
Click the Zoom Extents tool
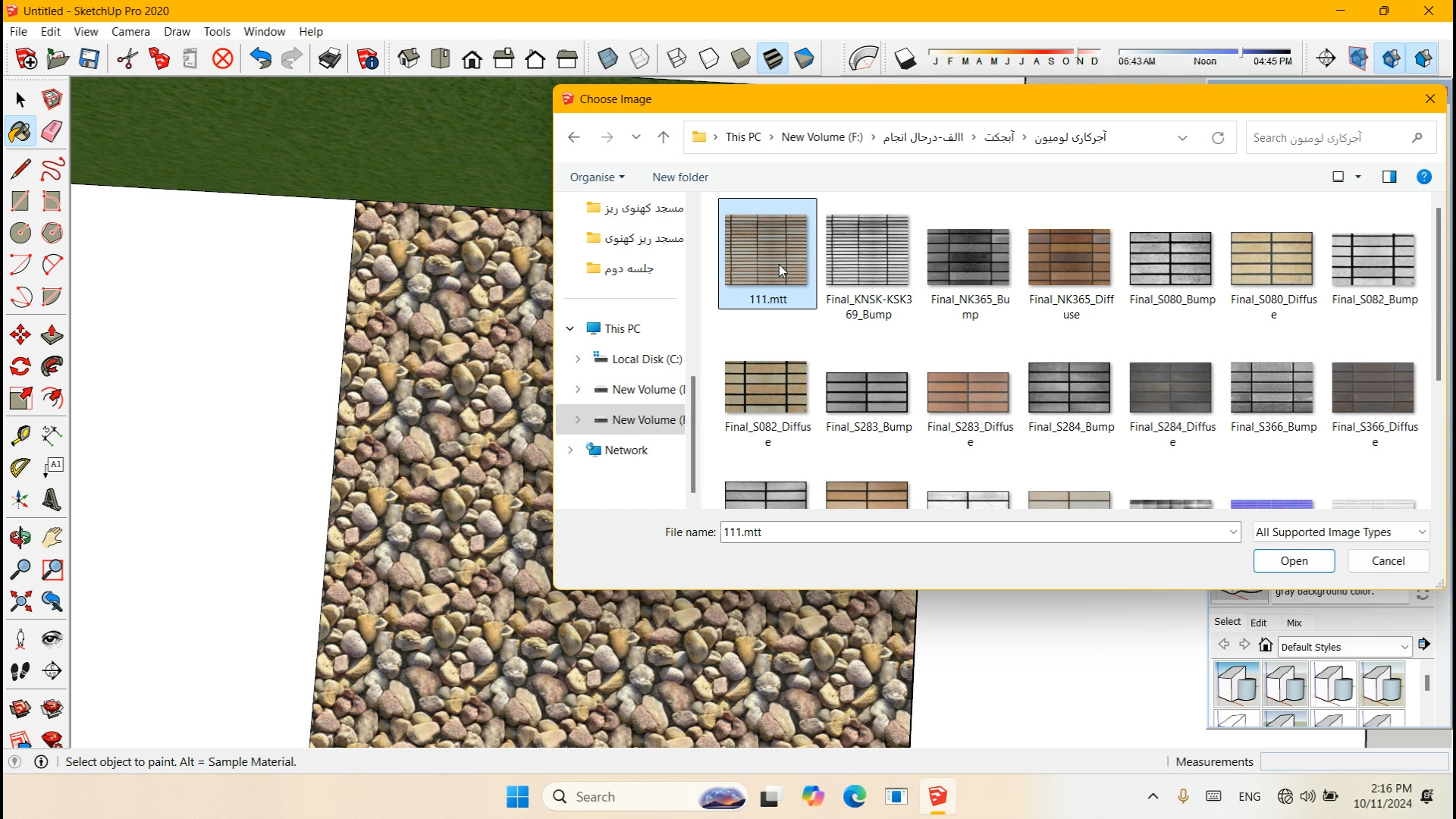pos(20,601)
